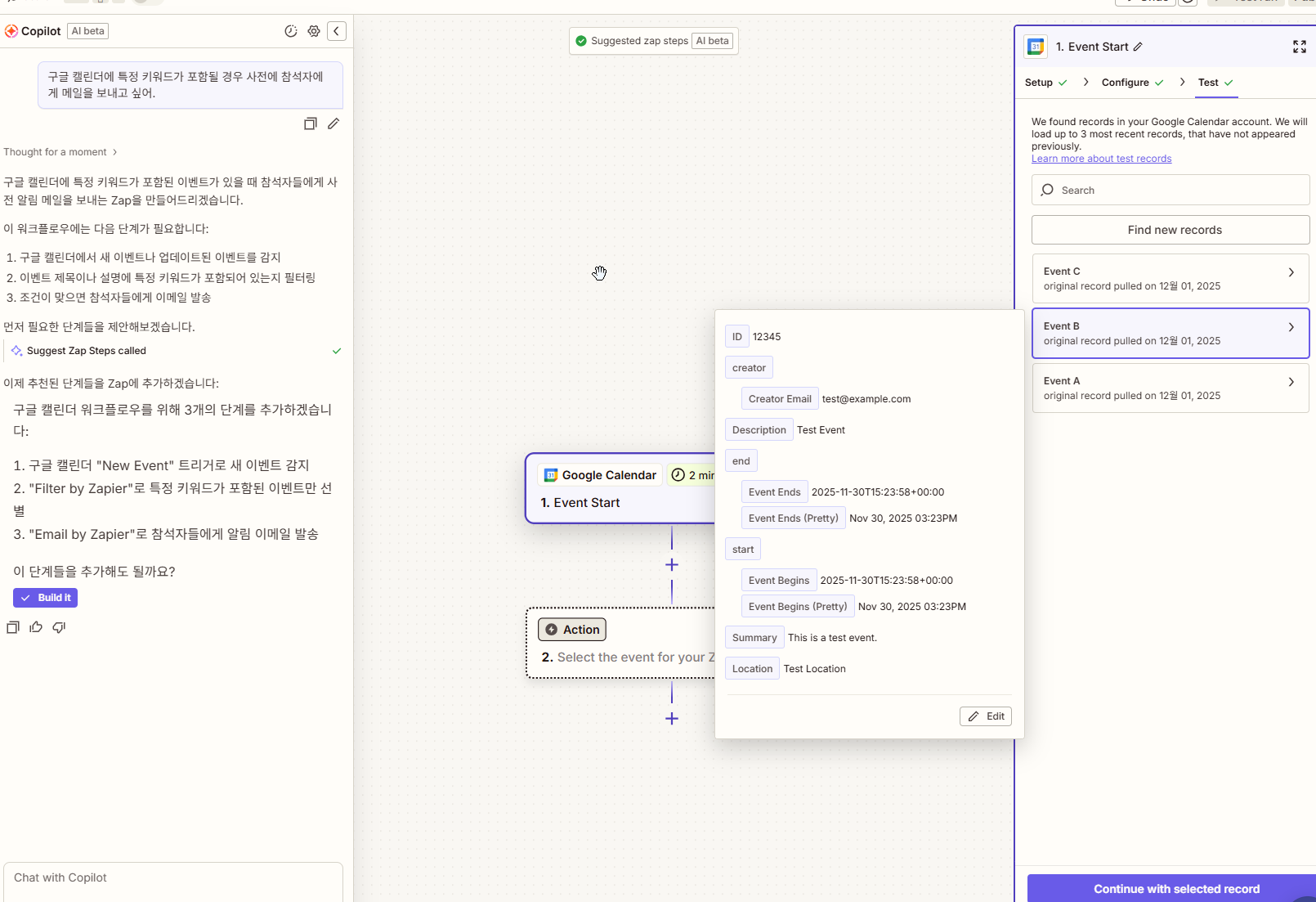Viewport: 1316px width, 902px height.
Task: Click the Action icon on step 2 node
Action: tap(552, 630)
